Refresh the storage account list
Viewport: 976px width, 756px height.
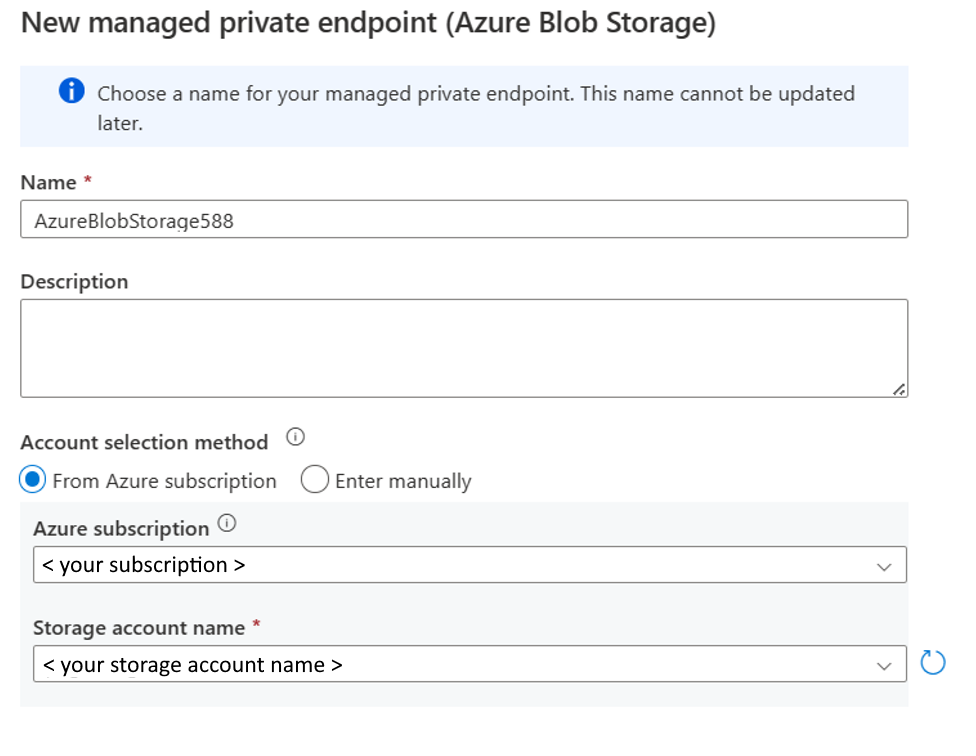click(x=933, y=662)
